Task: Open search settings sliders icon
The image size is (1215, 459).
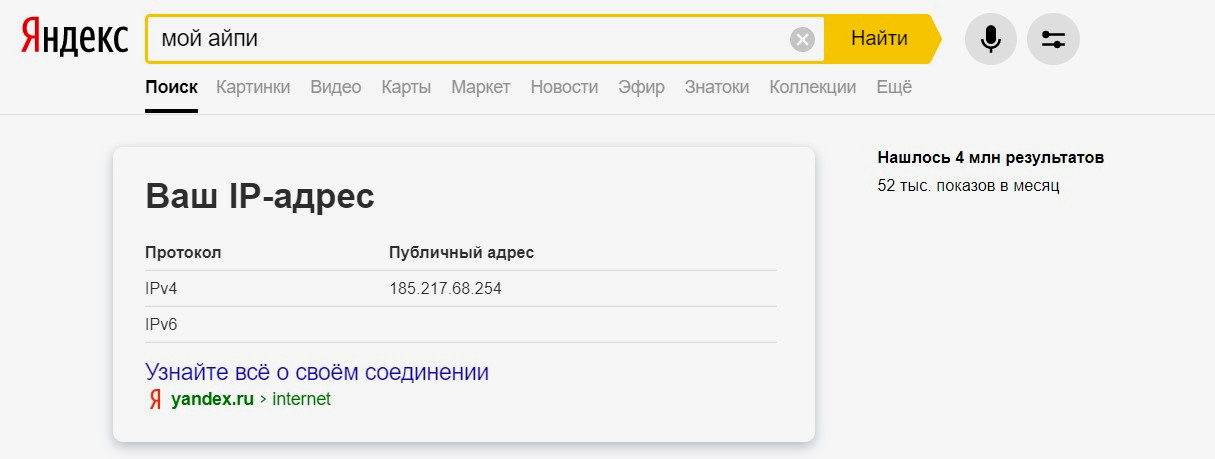Action: point(1053,40)
